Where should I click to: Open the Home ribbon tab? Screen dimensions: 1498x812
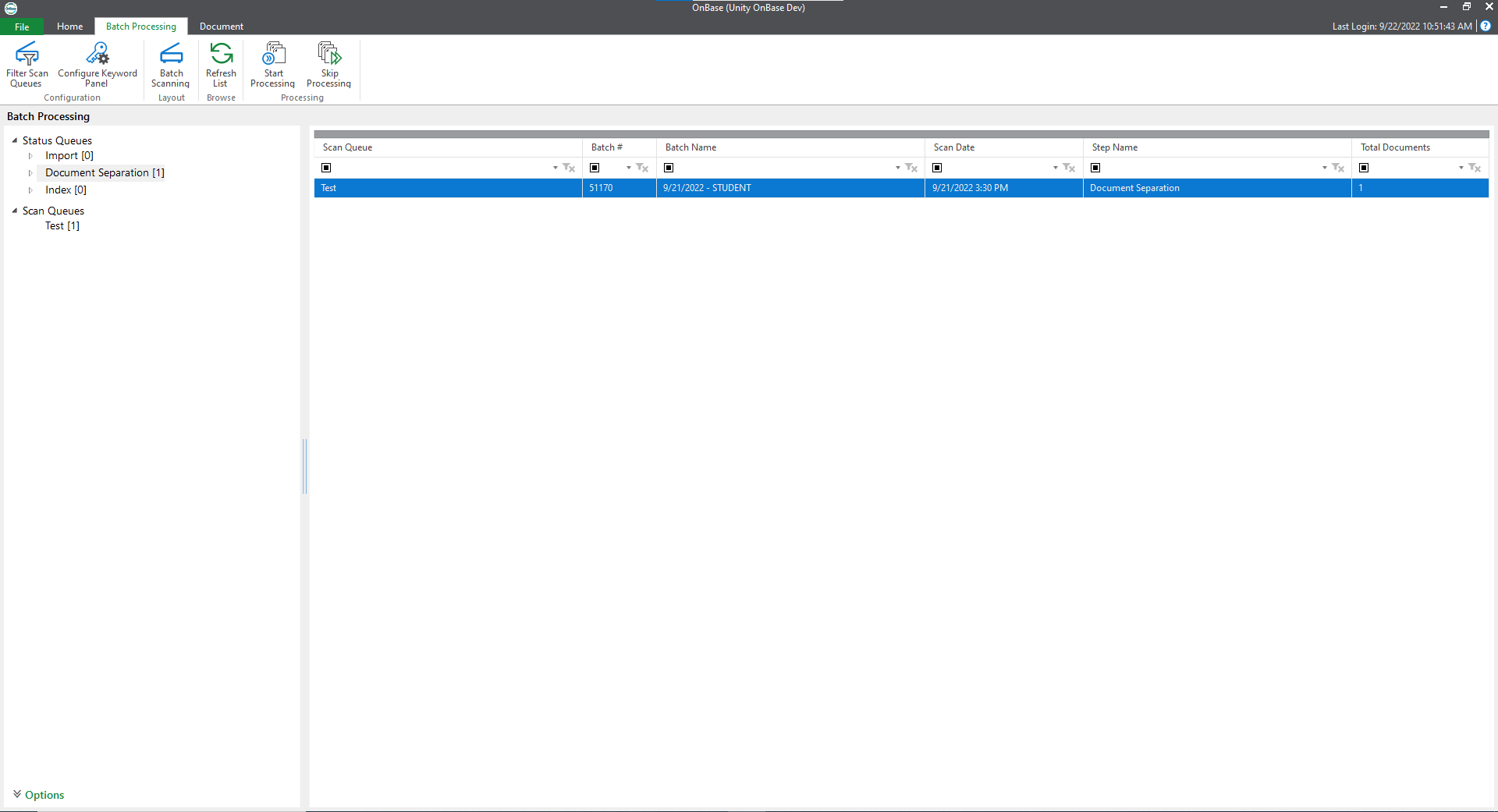69,26
